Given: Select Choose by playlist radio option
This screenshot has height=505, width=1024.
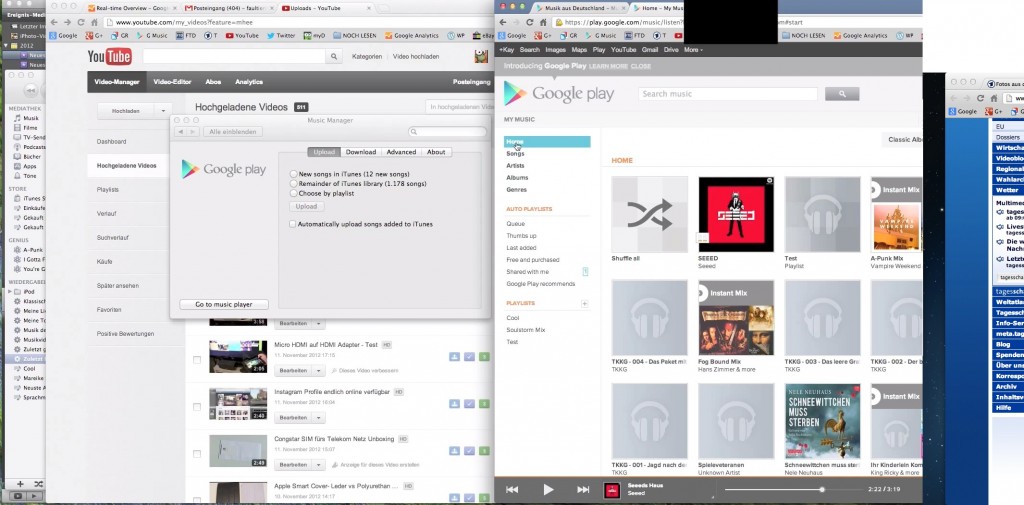Looking at the screenshot, I should (x=294, y=193).
